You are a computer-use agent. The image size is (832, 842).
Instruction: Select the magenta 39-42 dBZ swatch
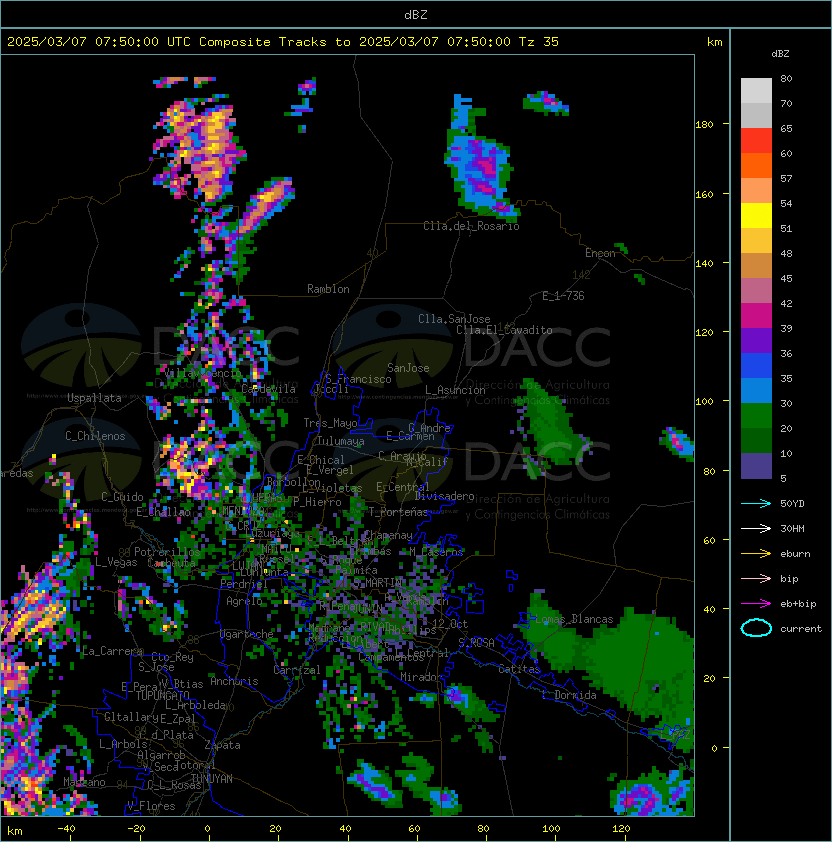coord(756,316)
